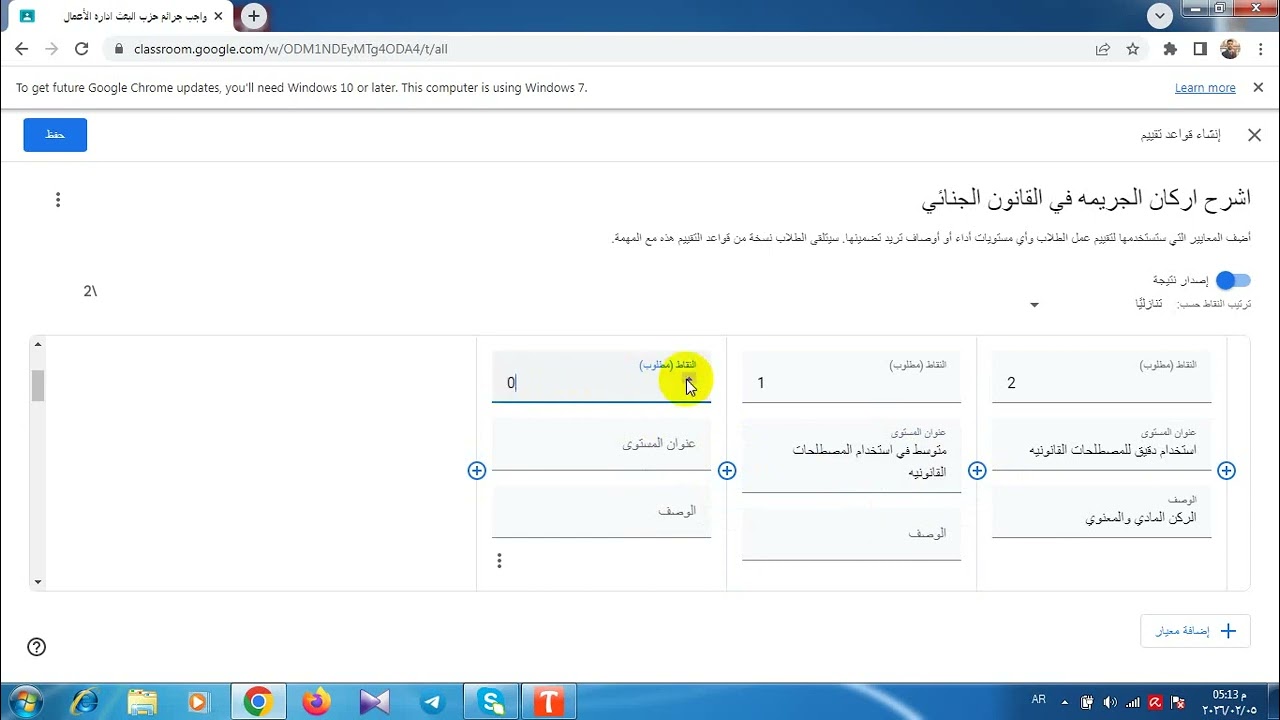Click the points field containing 0
The height and width of the screenshot is (720, 1280).
601,377
